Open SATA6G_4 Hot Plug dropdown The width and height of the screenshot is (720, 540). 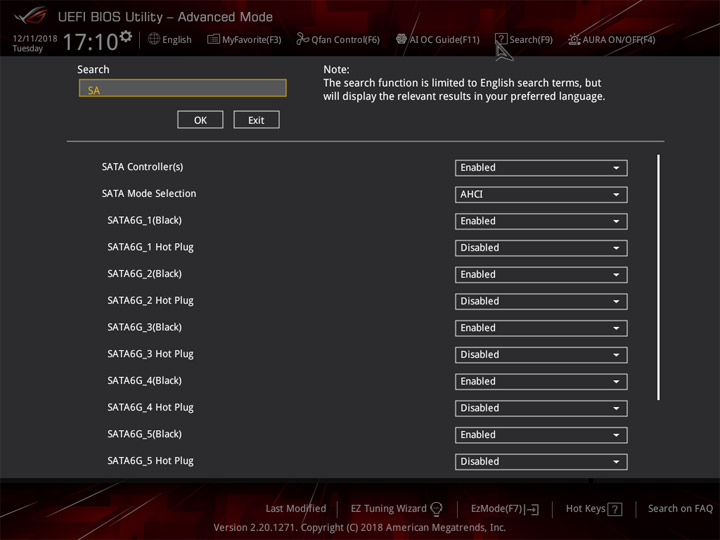(541, 408)
